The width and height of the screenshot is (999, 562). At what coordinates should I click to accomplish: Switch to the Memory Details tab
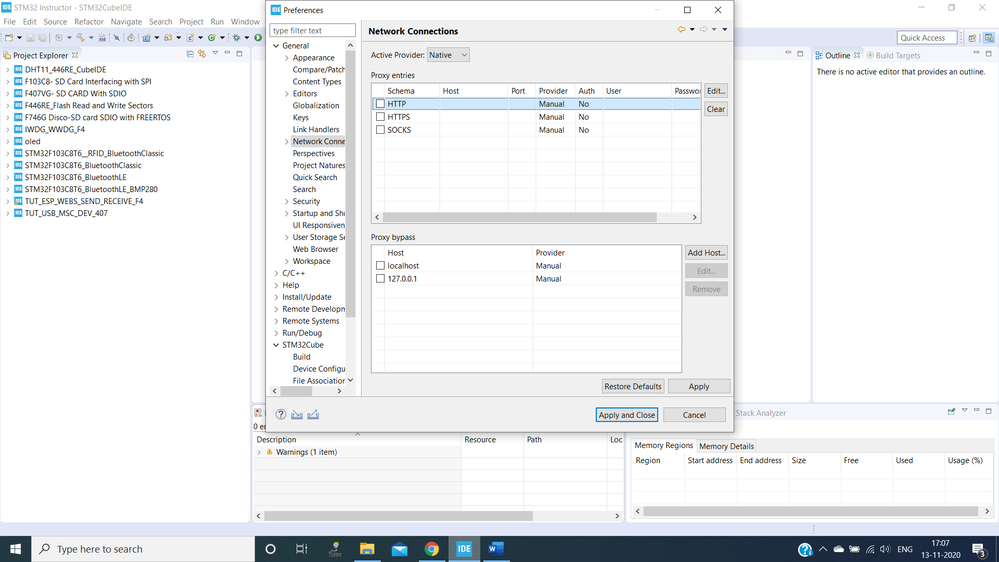[x=726, y=446]
